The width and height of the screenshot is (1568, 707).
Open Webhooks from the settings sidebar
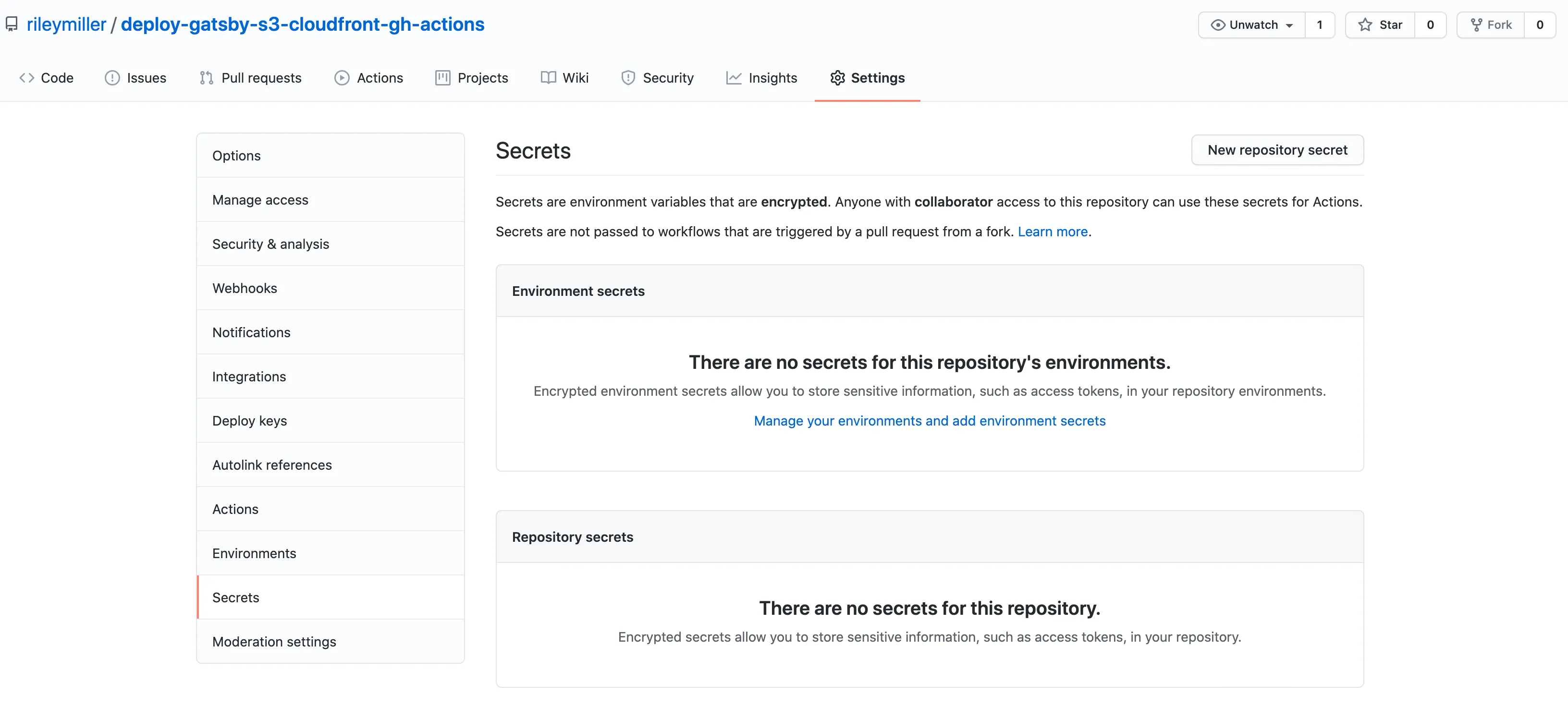pos(245,288)
